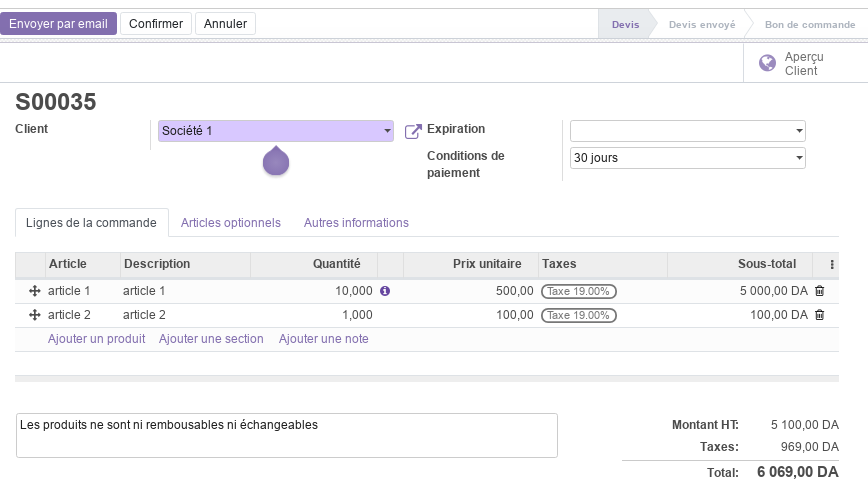Open the Conditions de paiement 30 jours dropdown
Screen dimensions: 868x485
tap(688, 158)
